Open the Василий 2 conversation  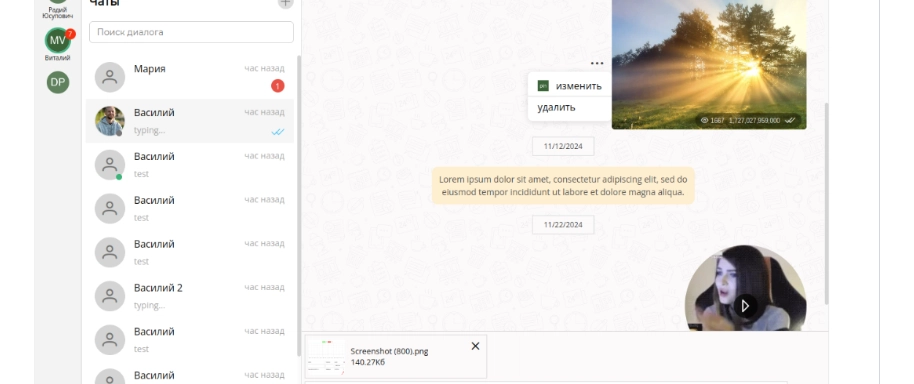pos(190,296)
